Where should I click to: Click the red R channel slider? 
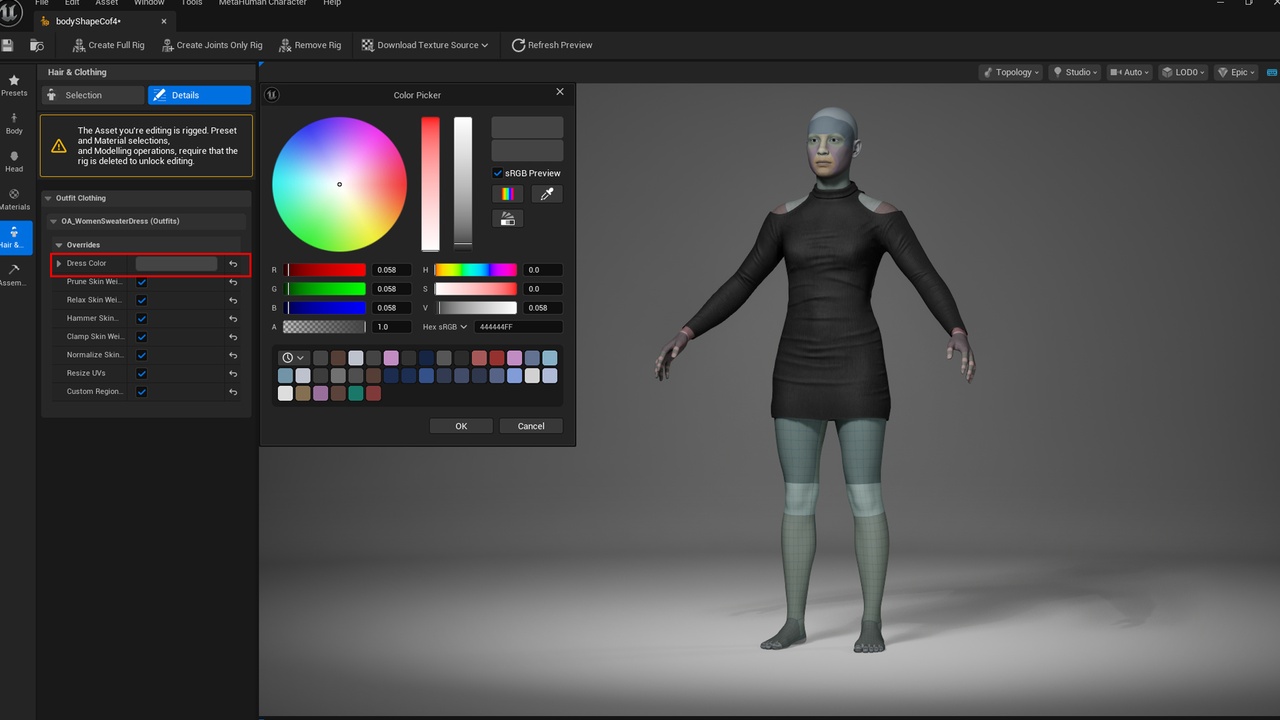click(325, 270)
